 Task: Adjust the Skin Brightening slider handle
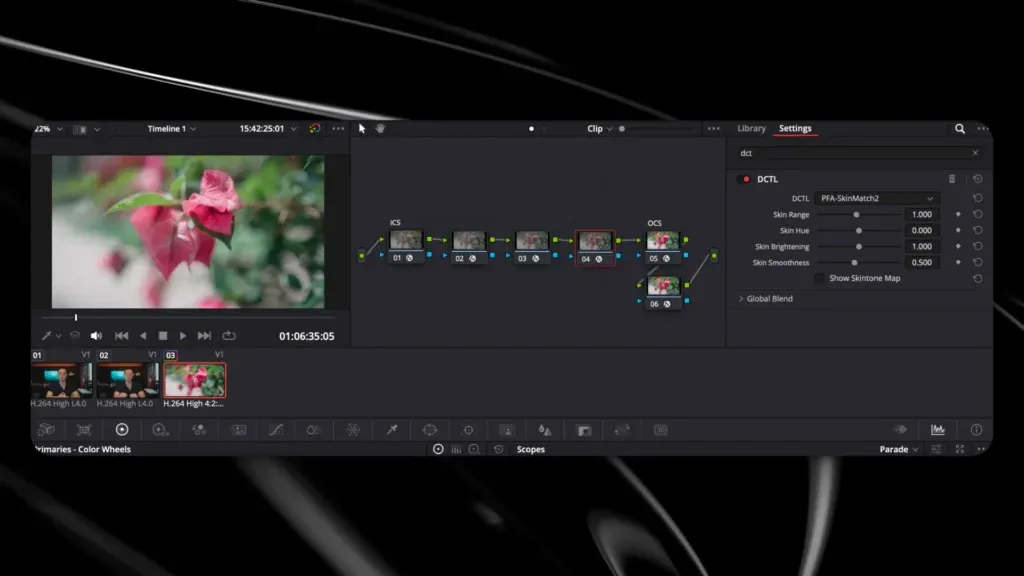(x=859, y=246)
